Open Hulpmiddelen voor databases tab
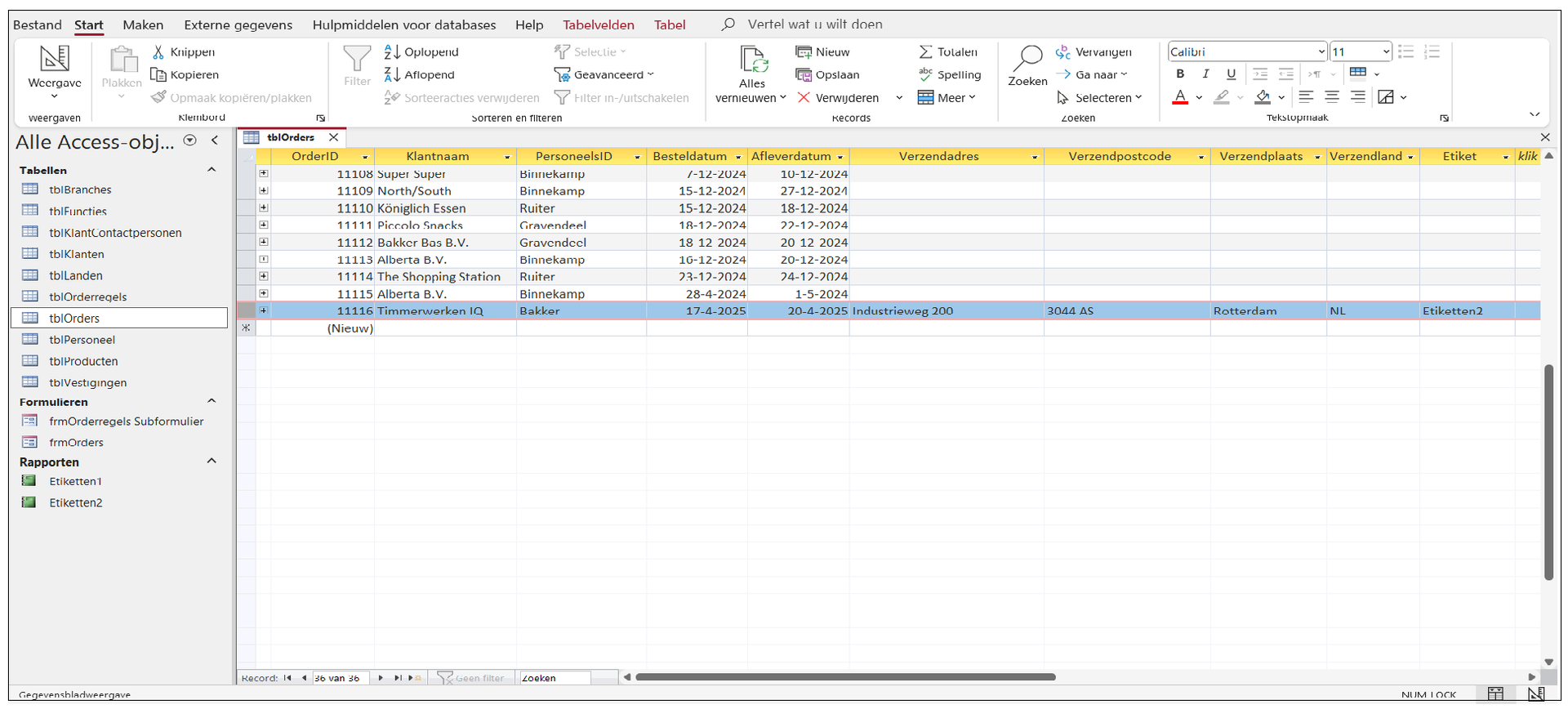This screenshot has width=1568, height=709. click(404, 25)
